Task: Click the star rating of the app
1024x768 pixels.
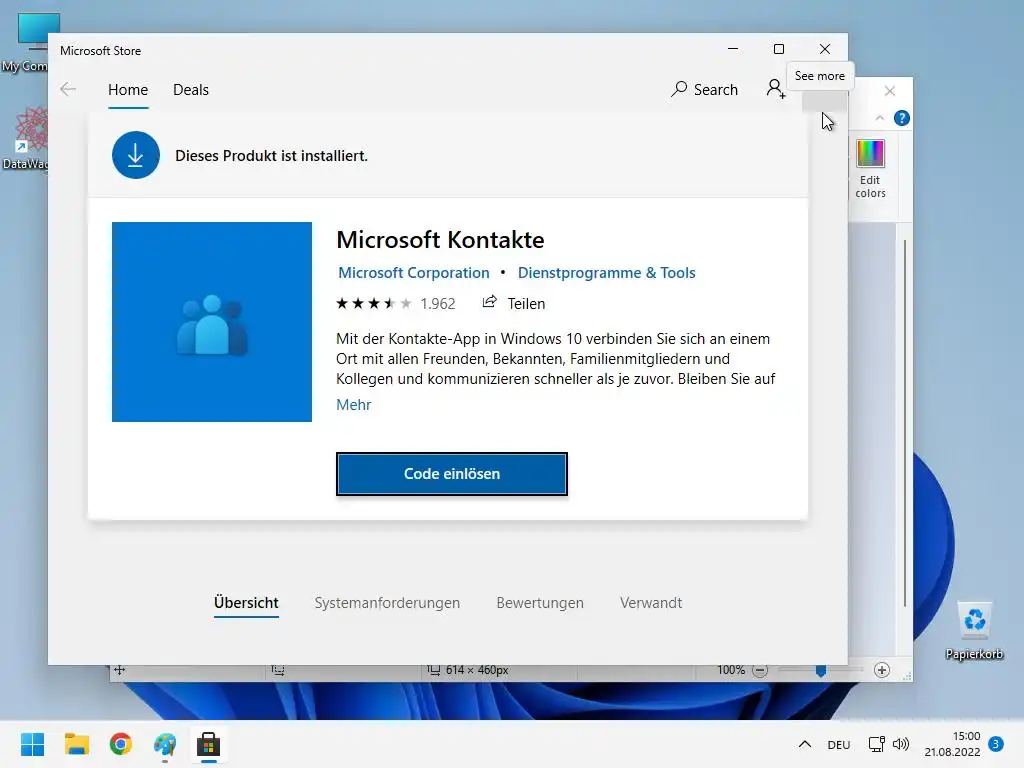Action: 374,304
